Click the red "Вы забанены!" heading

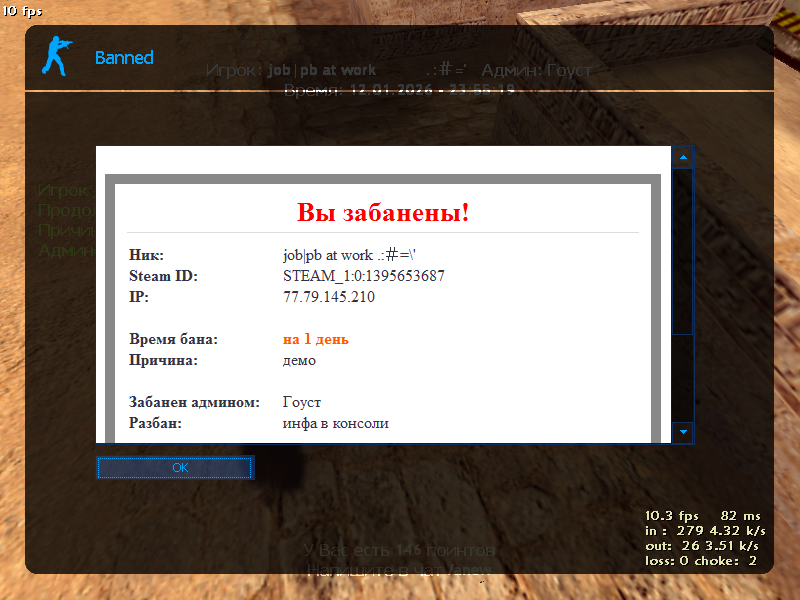[383, 213]
